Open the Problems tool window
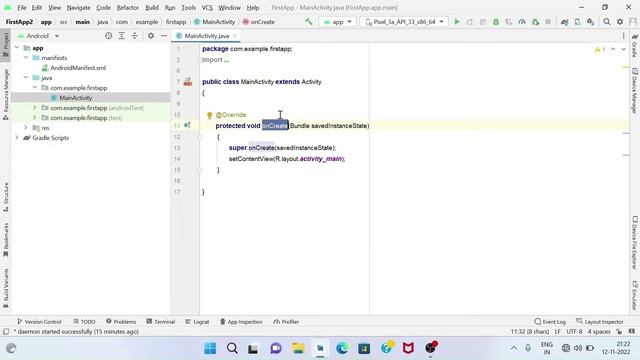Viewport: 640px width, 360px height. pos(121,322)
